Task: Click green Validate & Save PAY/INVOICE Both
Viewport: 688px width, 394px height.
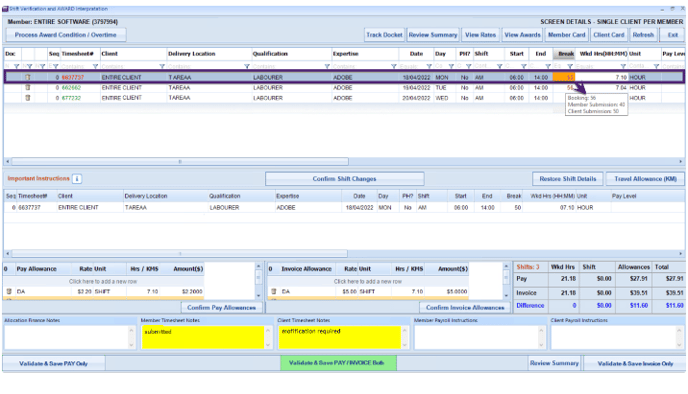Action: click(338, 363)
